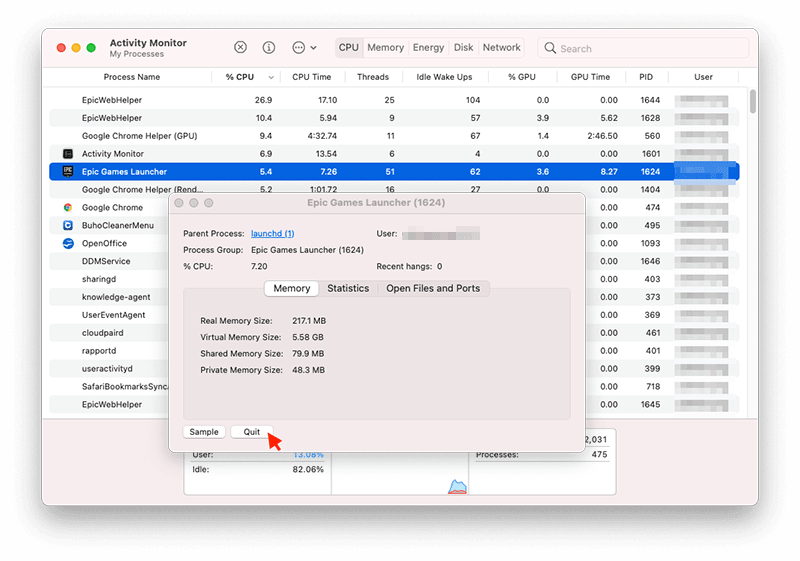Click the stop process toolbar icon
The height and width of the screenshot is (561, 800).
pos(240,47)
